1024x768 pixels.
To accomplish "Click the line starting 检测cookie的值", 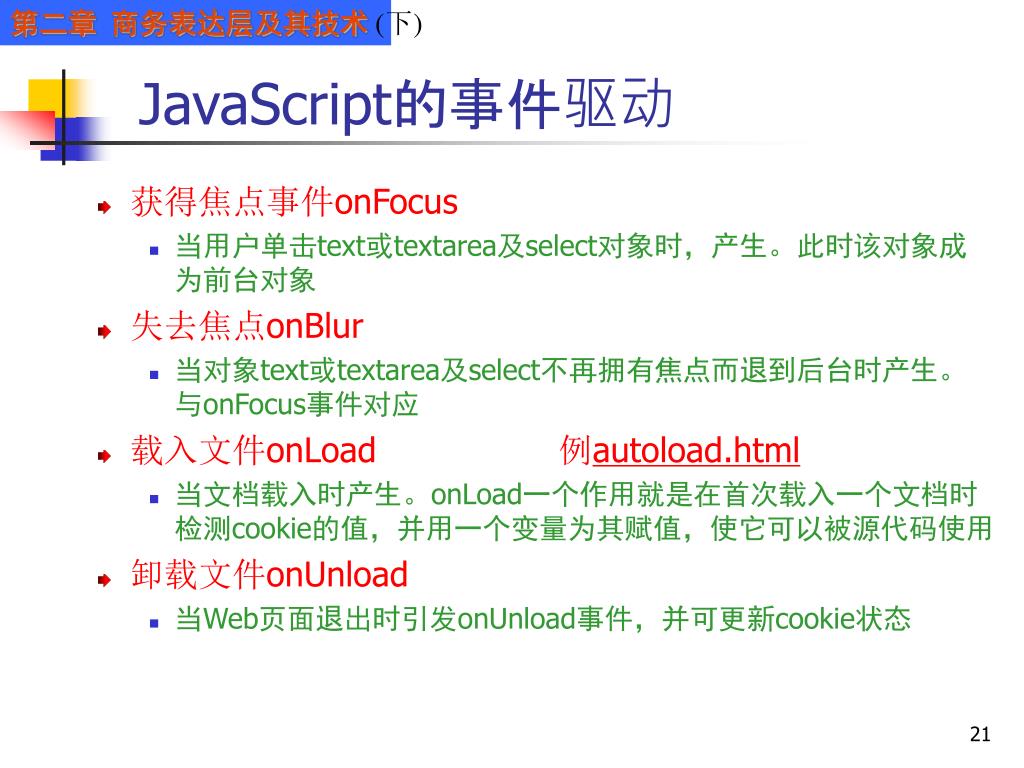I will click(584, 528).
